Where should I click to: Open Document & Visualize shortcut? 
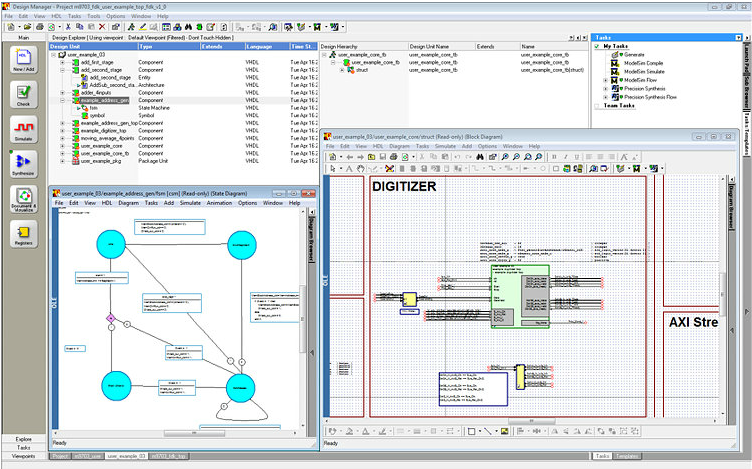click(x=23, y=198)
